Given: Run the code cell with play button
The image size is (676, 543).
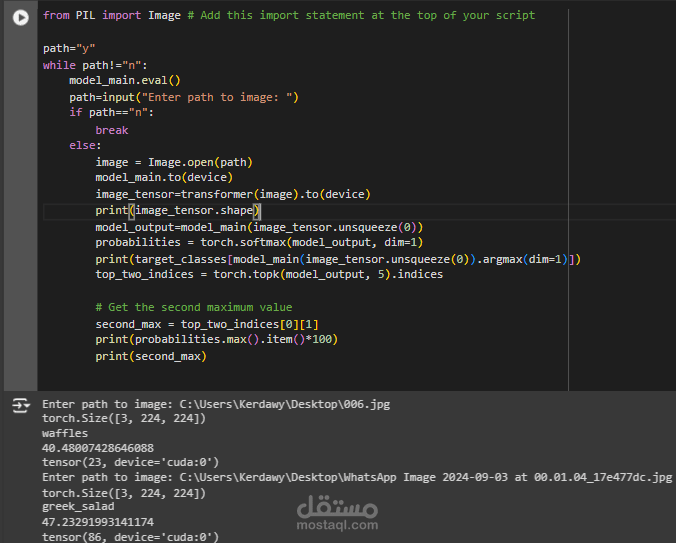Looking at the screenshot, I should (21, 18).
